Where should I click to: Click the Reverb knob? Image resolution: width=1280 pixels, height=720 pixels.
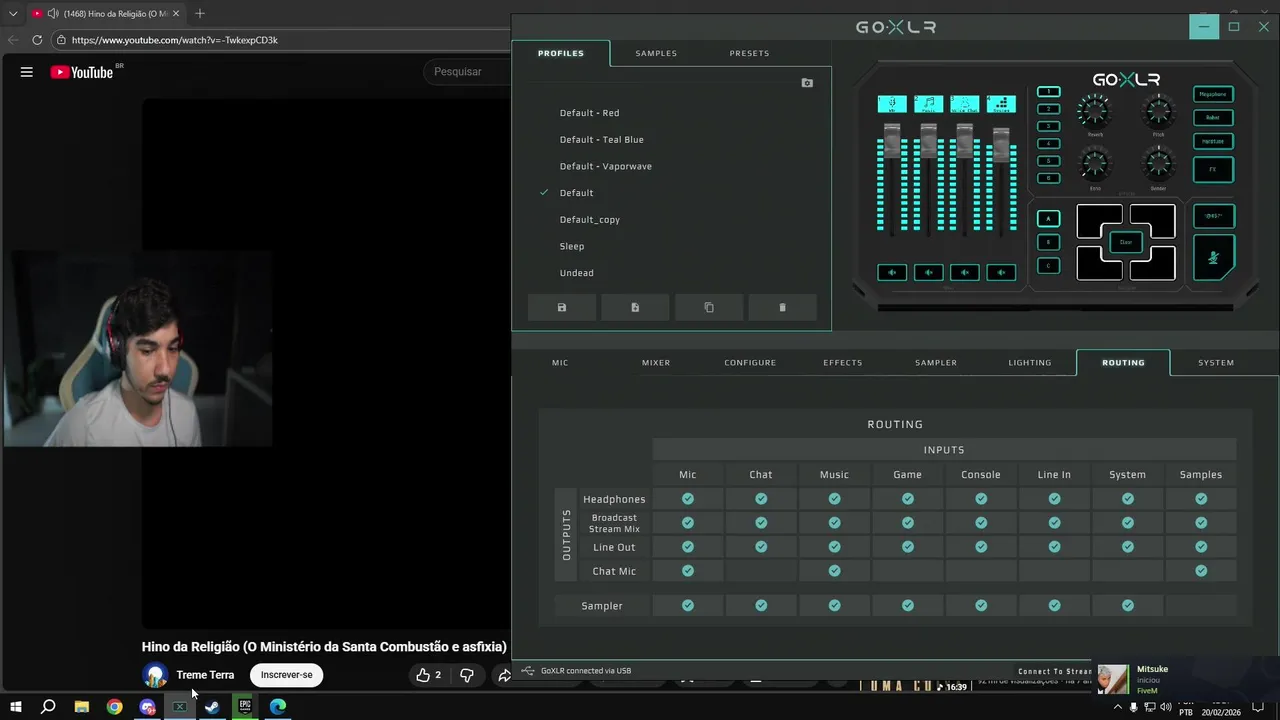click(x=1094, y=110)
